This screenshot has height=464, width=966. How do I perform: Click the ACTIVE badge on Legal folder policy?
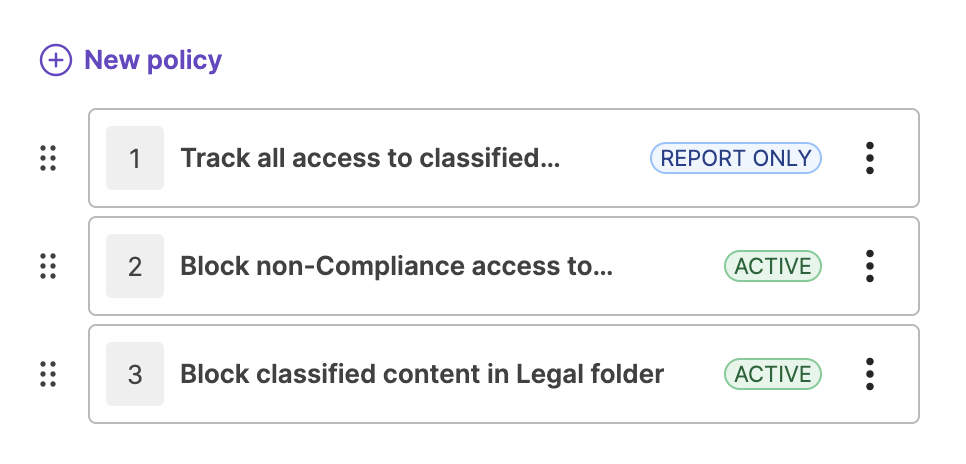(773, 374)
